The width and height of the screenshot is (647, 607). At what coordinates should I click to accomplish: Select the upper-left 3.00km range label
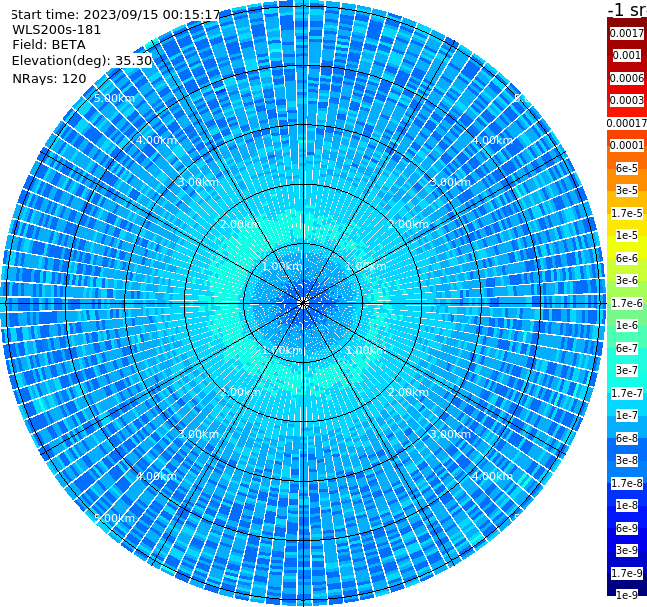[198, 182]
